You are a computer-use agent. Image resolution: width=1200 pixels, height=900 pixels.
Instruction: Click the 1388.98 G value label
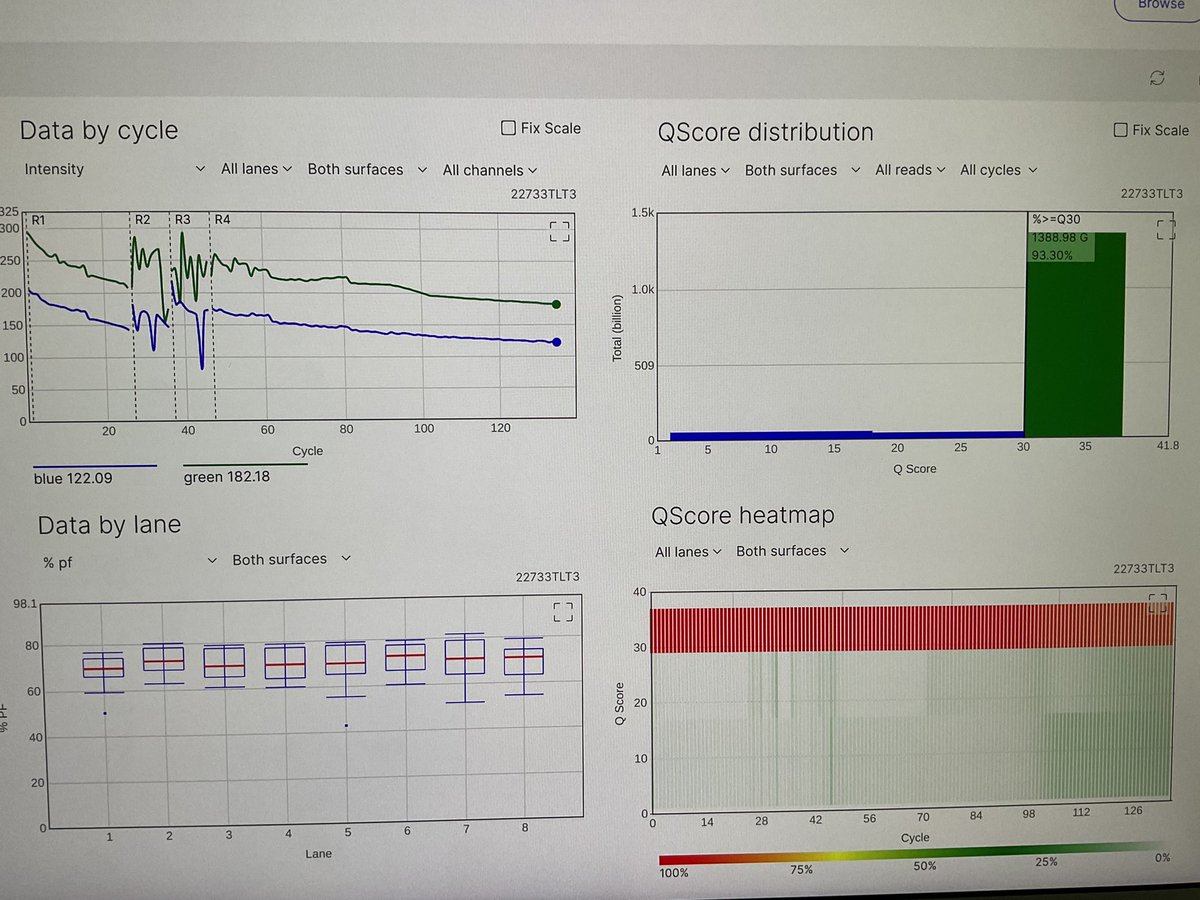coord(1062,237)
